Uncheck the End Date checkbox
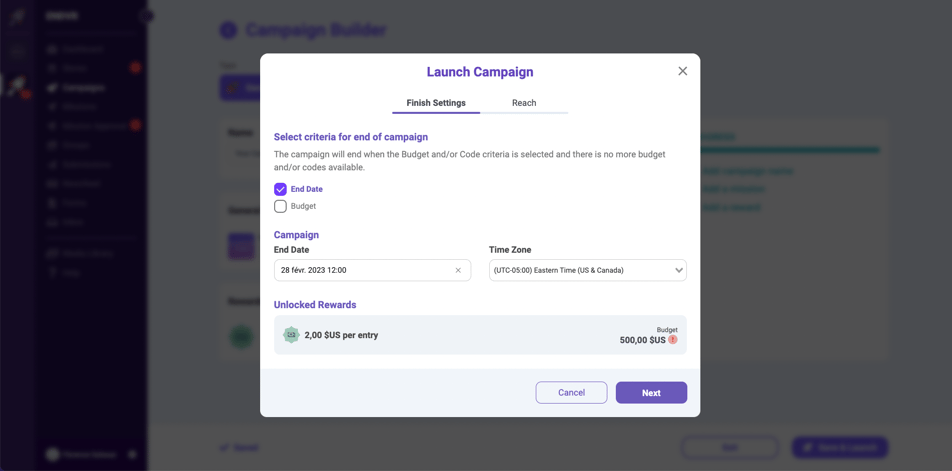The width and height of the screenshot is (952, 471). click(x=280, y=189)
